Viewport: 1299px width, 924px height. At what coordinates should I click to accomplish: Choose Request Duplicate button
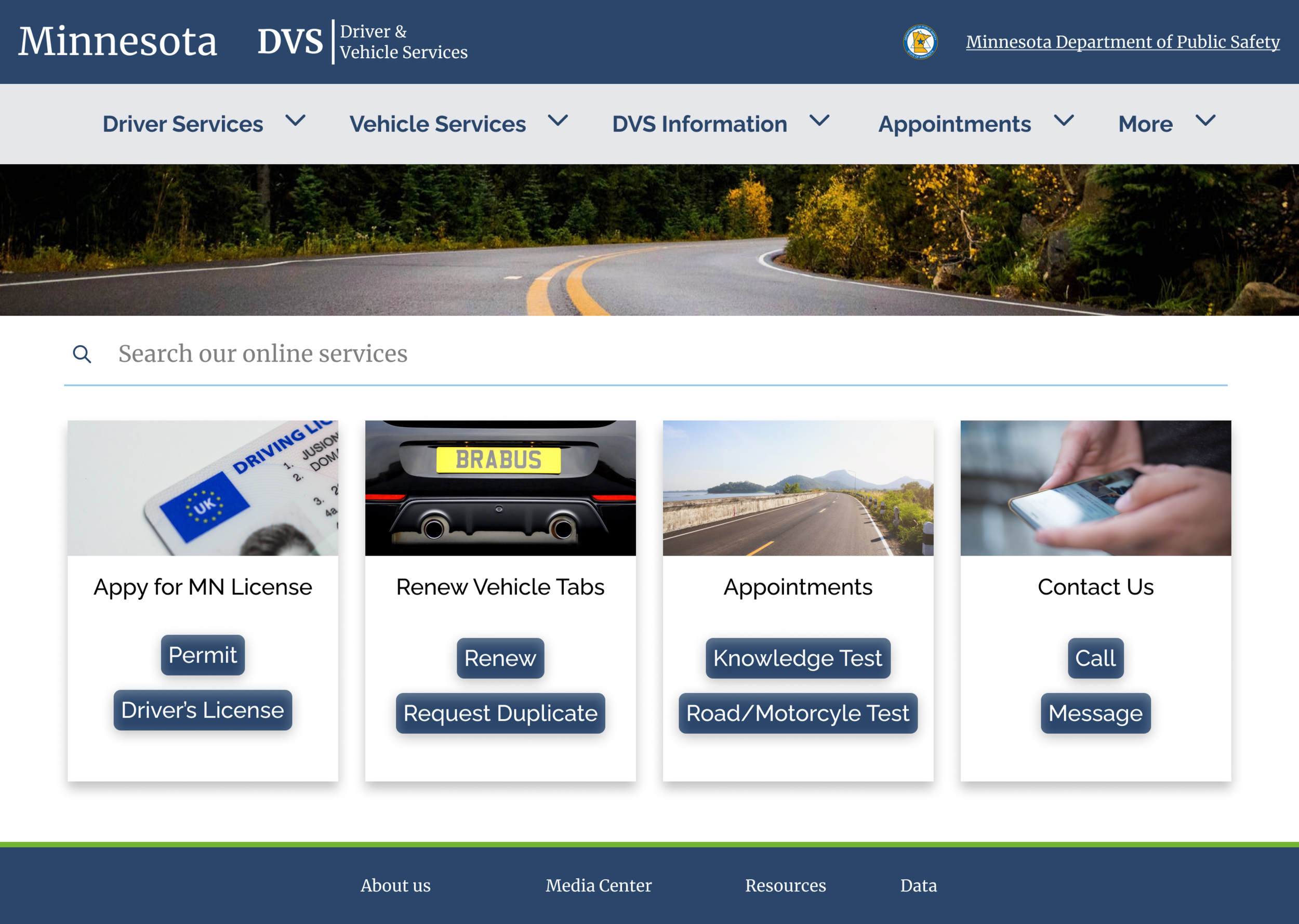point(500,713)
